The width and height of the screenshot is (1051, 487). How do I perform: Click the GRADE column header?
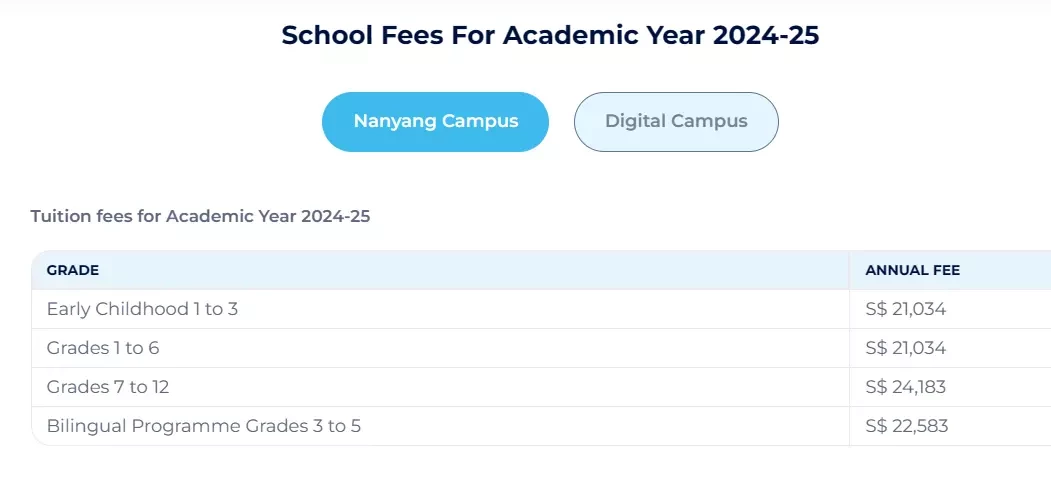point(72,271)
